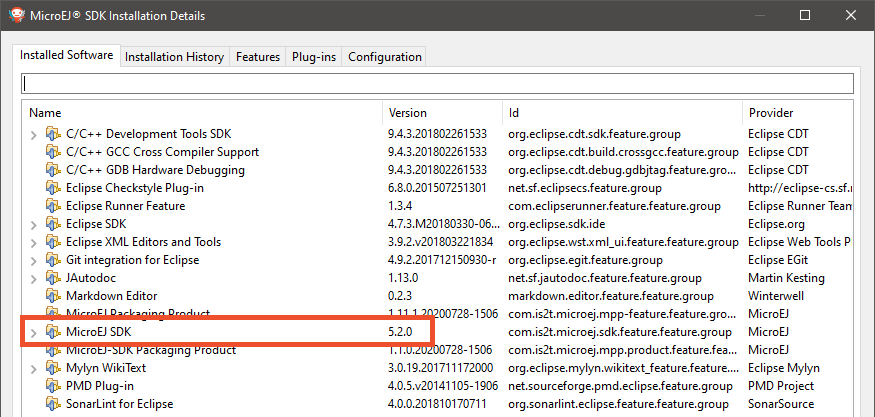Viewport: 875px width, 417px height.
Task: Expand the C/C++ Development Tools SDK node
Action: click(x=34, y=135)
